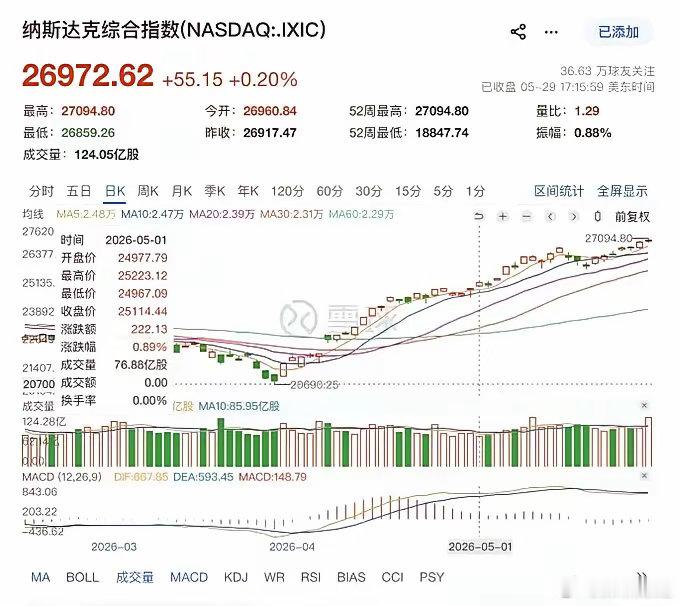This screenshot has width=680, height=606.
Task: Click the MA20:2.39万 legend label
Action: click(x=222, y=214)
